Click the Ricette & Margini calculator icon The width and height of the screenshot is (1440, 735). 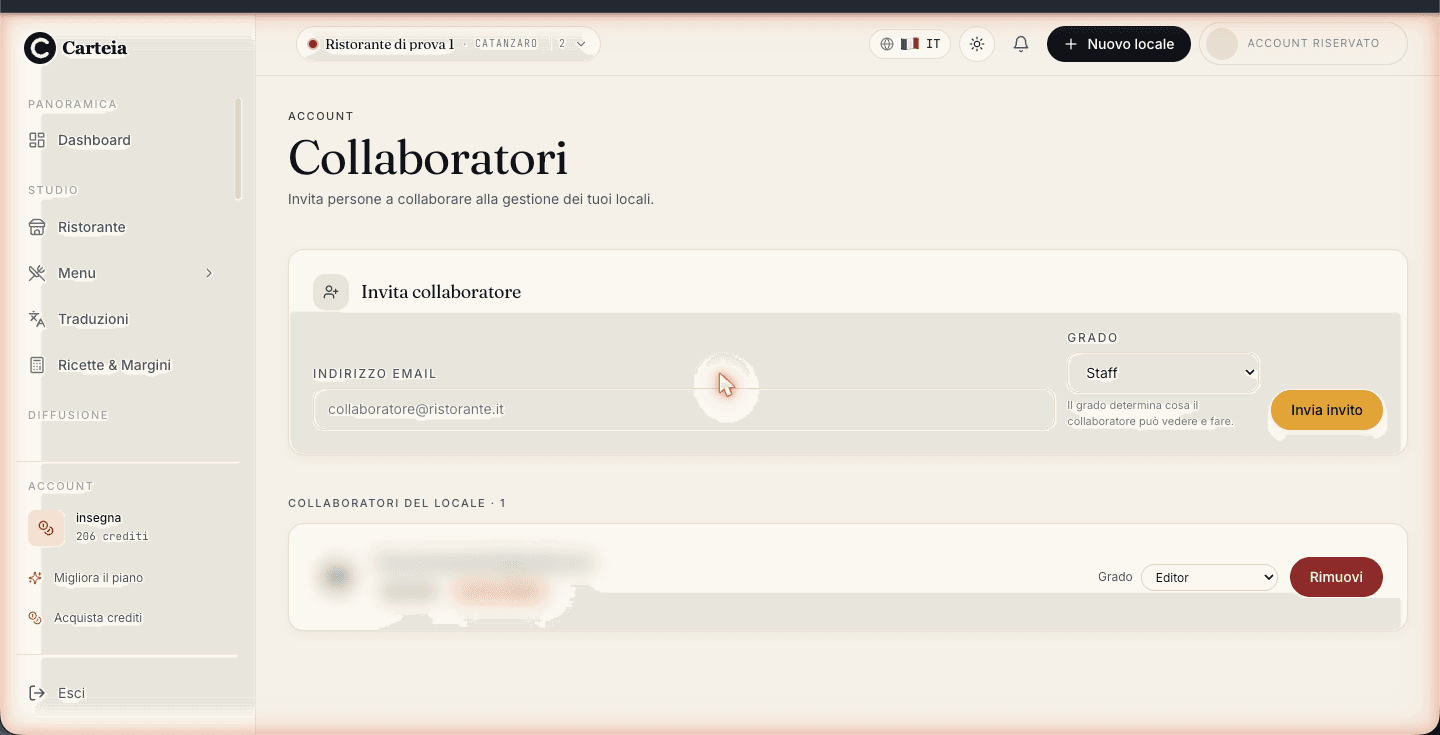37,365
